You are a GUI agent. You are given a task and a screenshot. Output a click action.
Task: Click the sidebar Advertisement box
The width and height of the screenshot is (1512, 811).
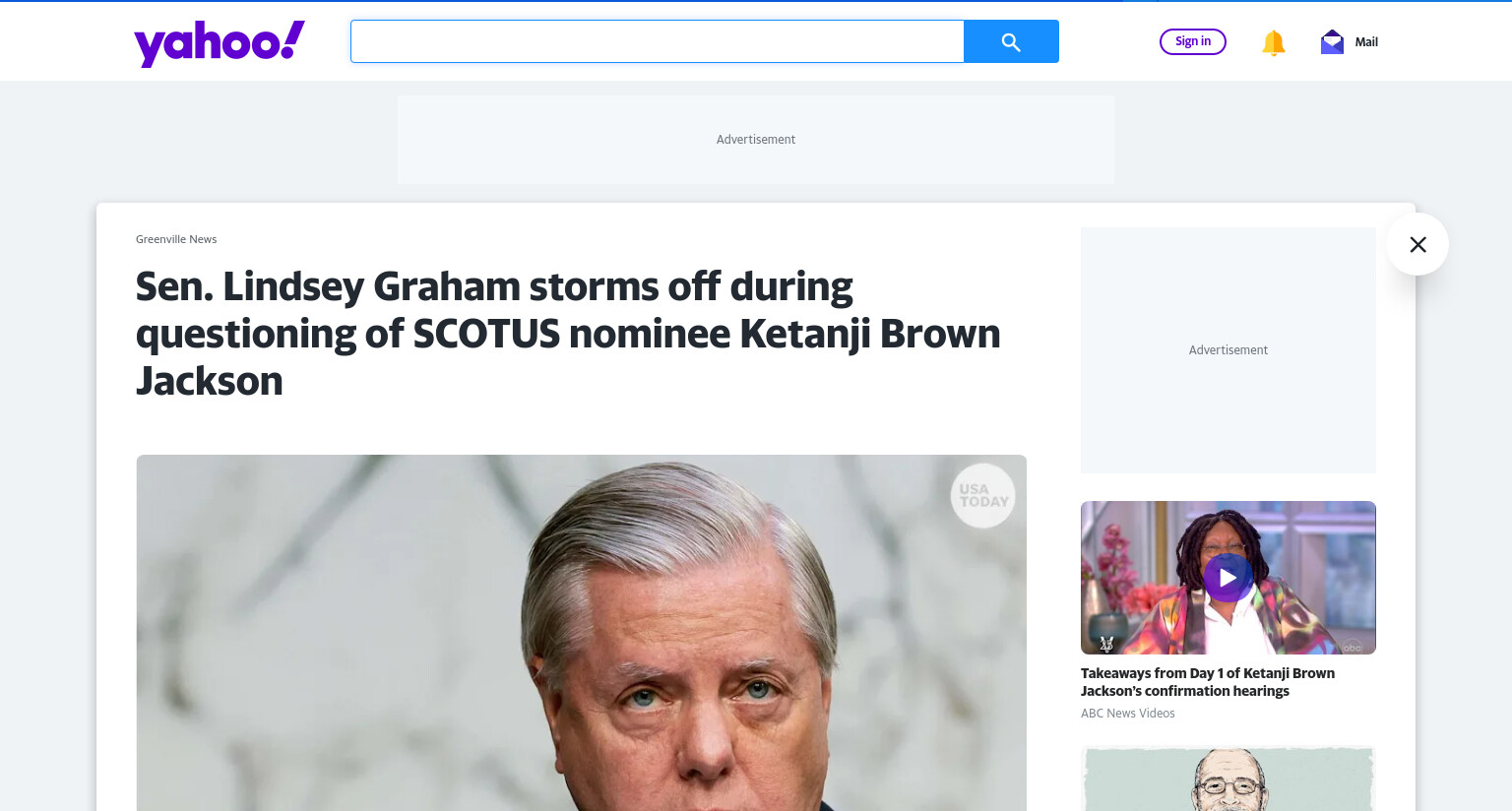[x=1228, y=350]
